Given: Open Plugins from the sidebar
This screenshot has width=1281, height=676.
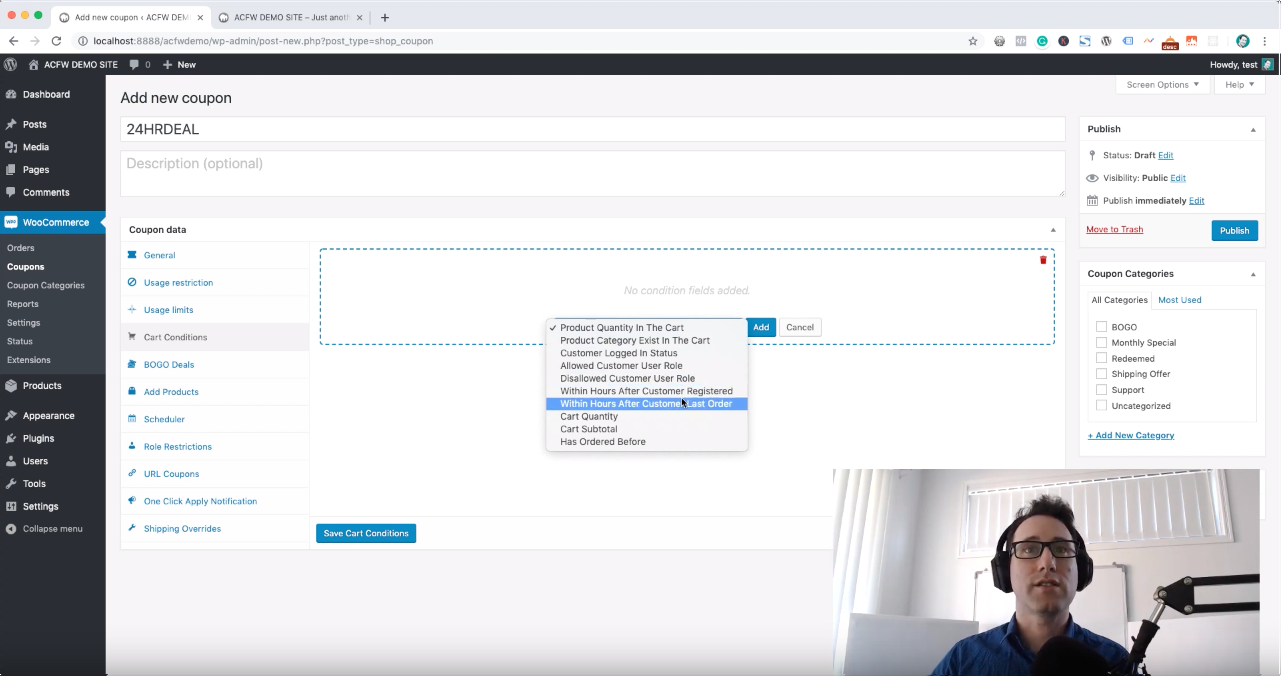Looking at the screenshot, I should pos(38,438).
